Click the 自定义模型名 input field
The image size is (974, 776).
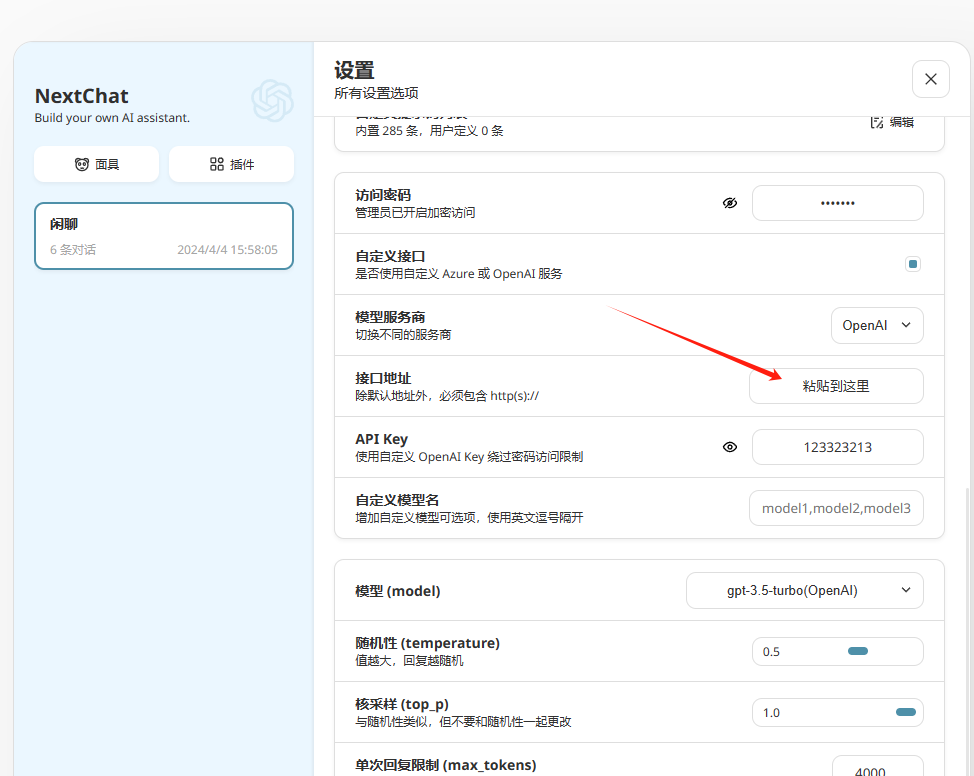836,508
